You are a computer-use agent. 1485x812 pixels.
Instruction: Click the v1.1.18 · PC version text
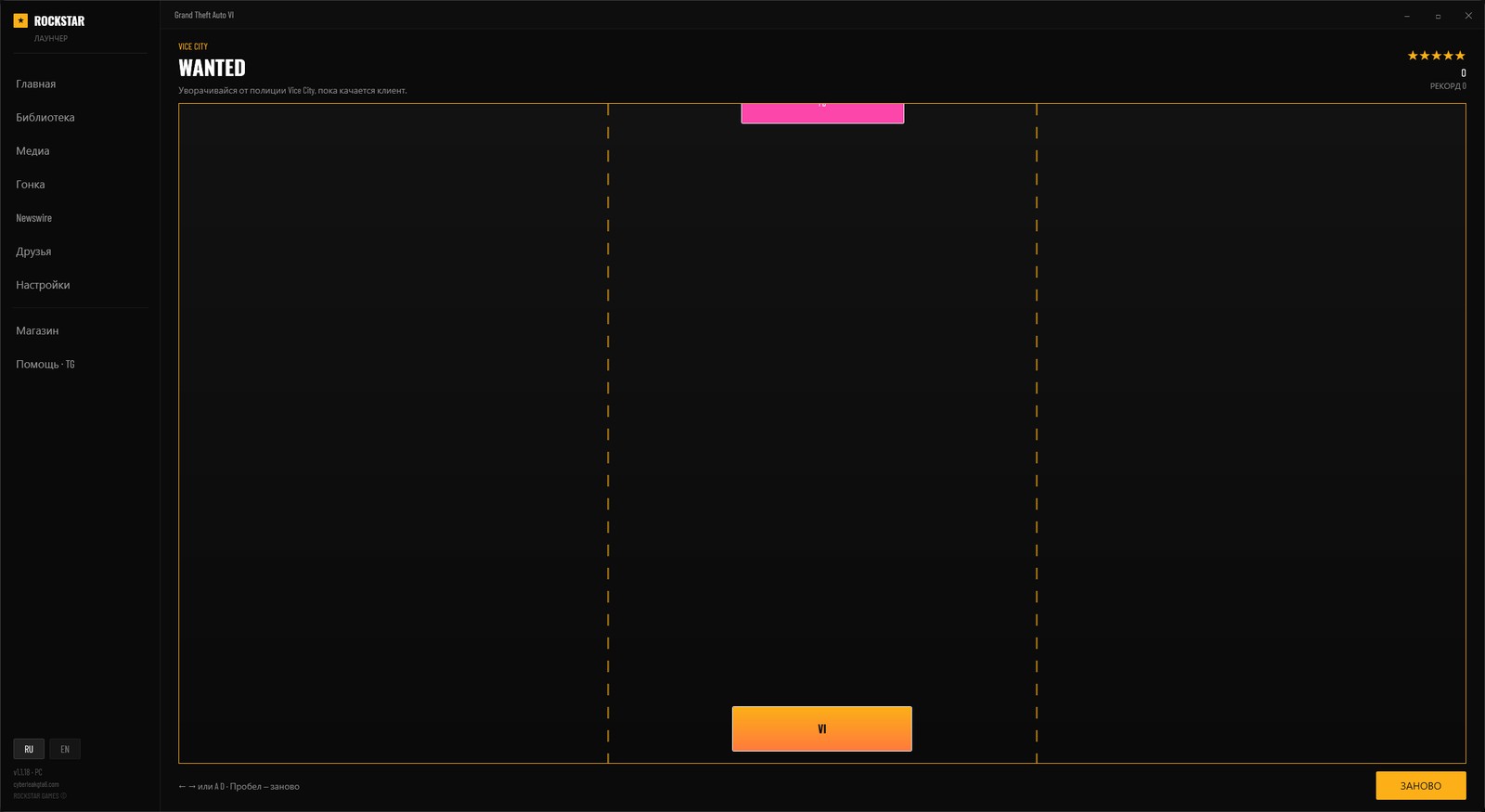28,772
